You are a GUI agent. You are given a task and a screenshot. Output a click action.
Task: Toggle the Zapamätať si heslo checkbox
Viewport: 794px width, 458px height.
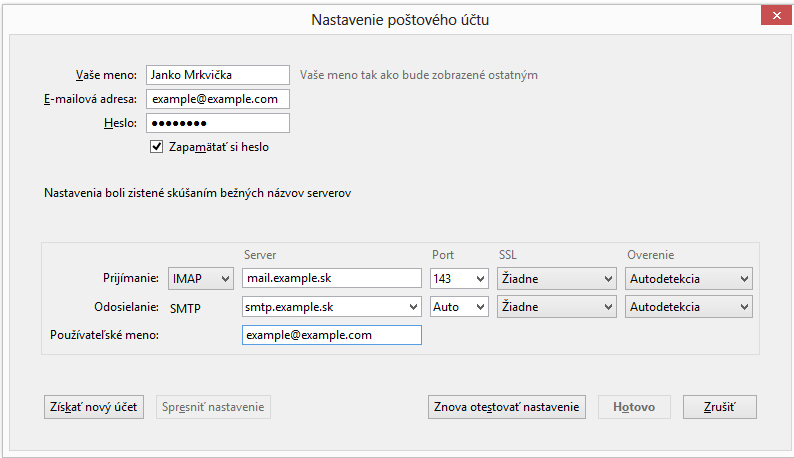pos(156,147)
